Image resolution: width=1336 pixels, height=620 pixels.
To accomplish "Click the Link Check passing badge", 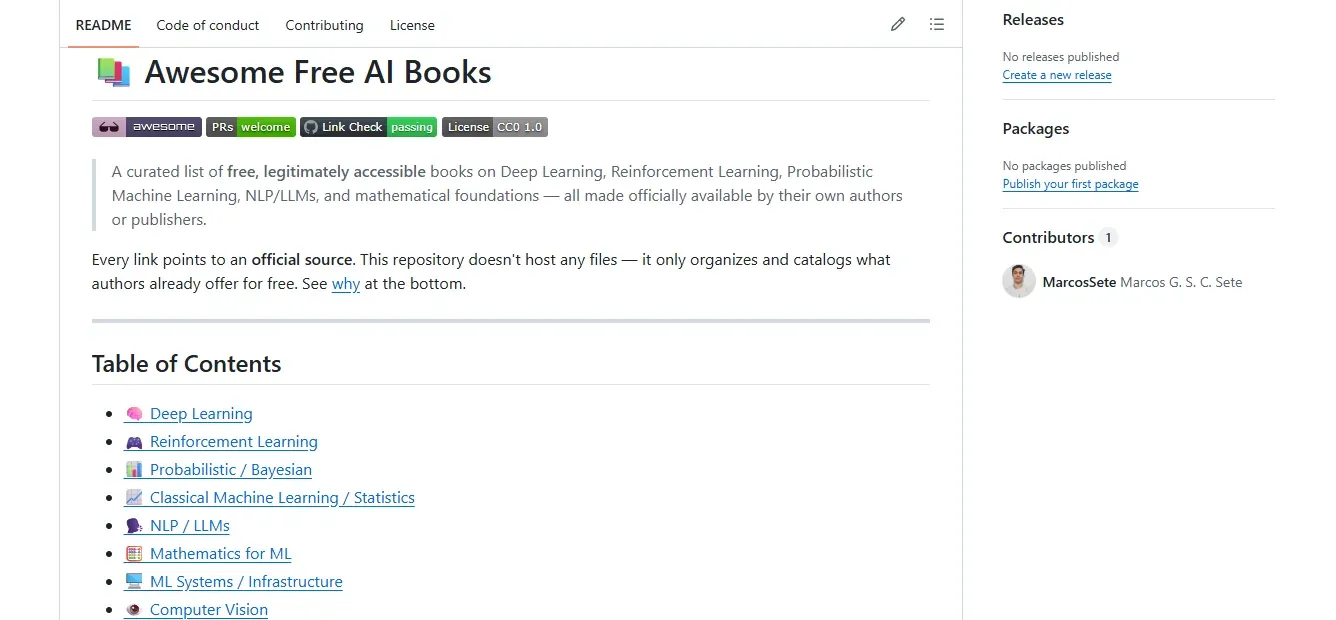I will 369,127.
